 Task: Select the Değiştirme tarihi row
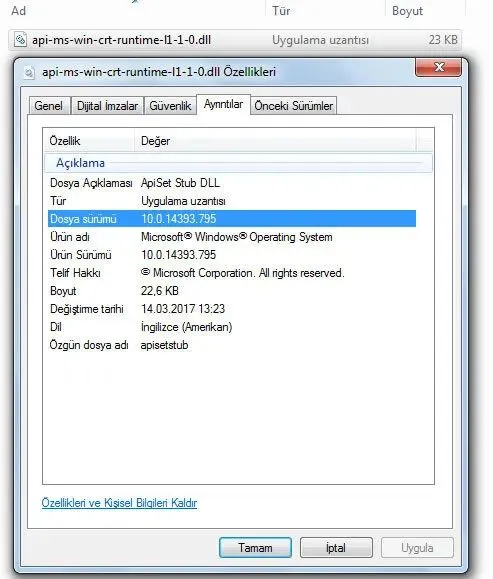(x=232, y=309)
